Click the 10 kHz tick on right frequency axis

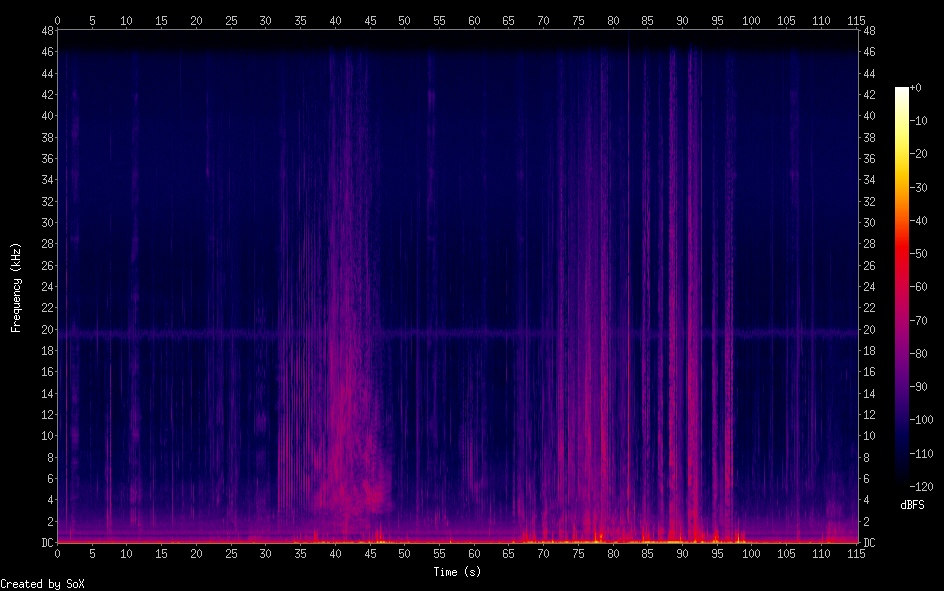point(869,436)
